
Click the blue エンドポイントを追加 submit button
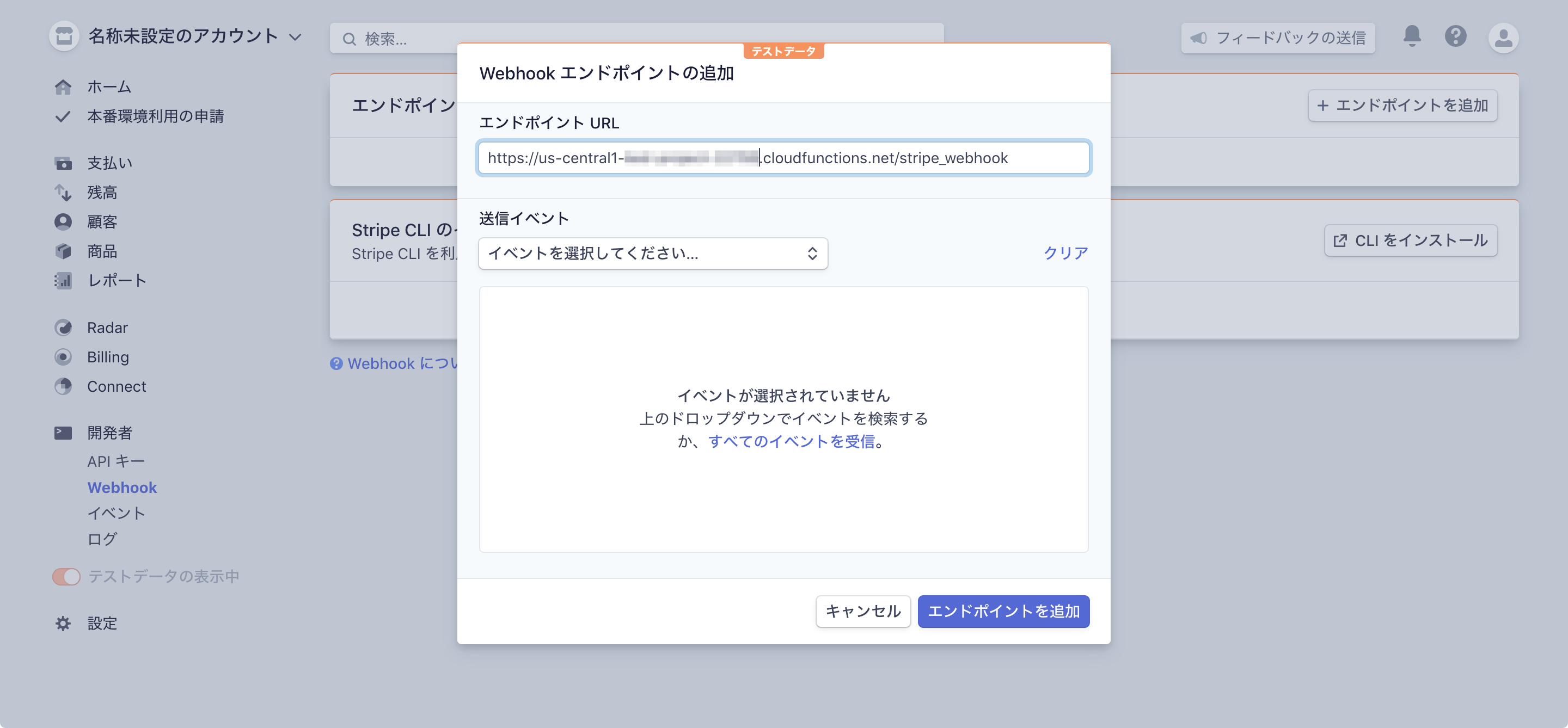coord(1003,610)
